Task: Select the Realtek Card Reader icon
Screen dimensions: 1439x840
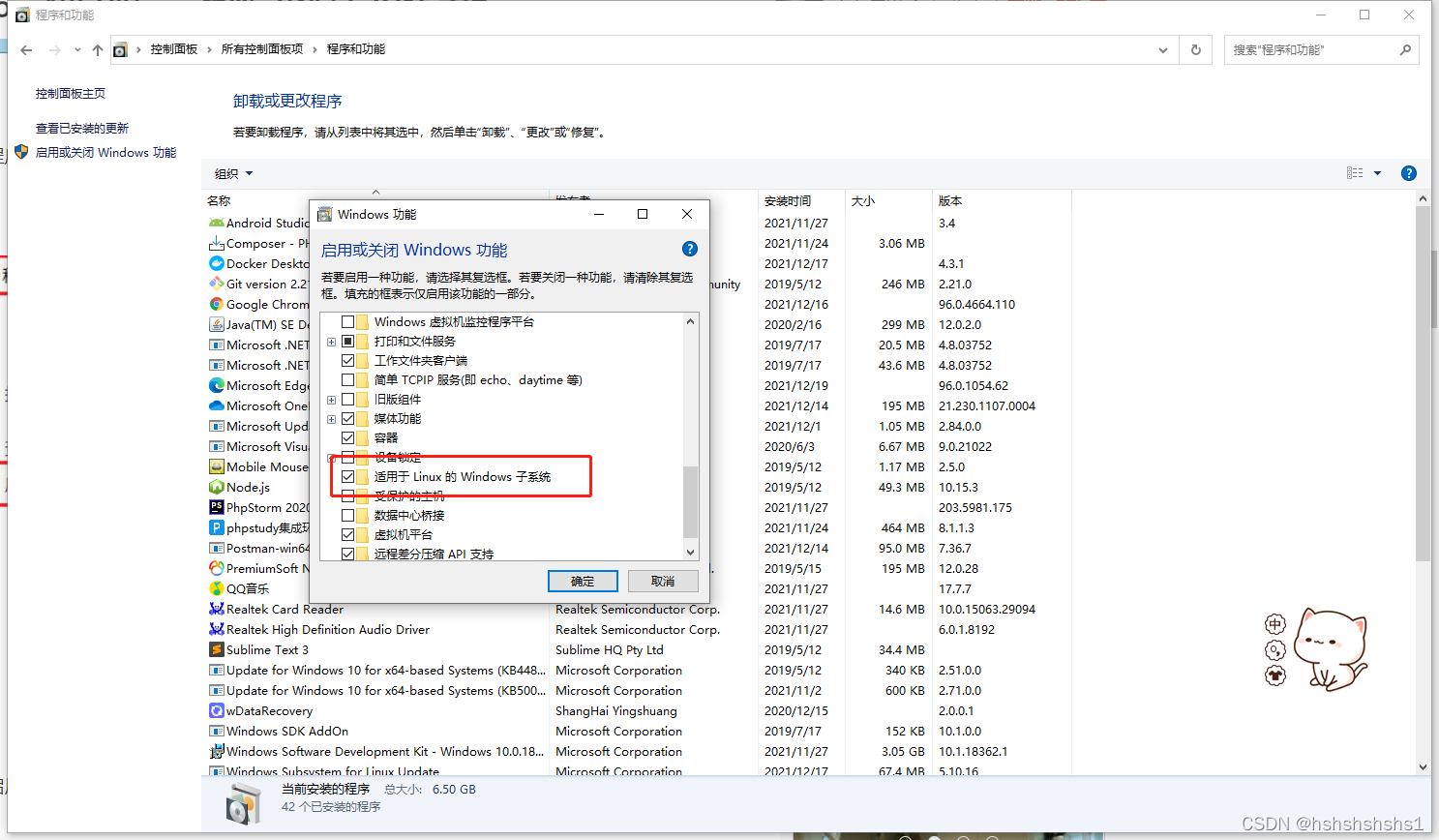Action: tap(217, 609)
